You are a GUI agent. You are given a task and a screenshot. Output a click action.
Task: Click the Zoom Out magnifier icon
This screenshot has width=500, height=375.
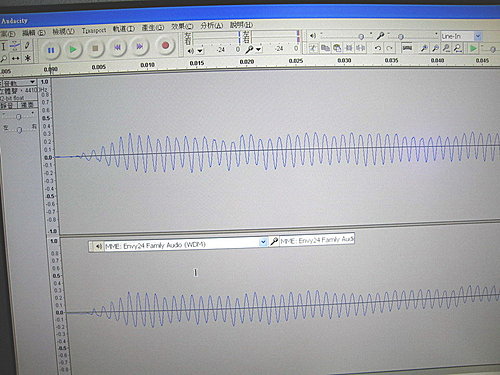[435, 48]
